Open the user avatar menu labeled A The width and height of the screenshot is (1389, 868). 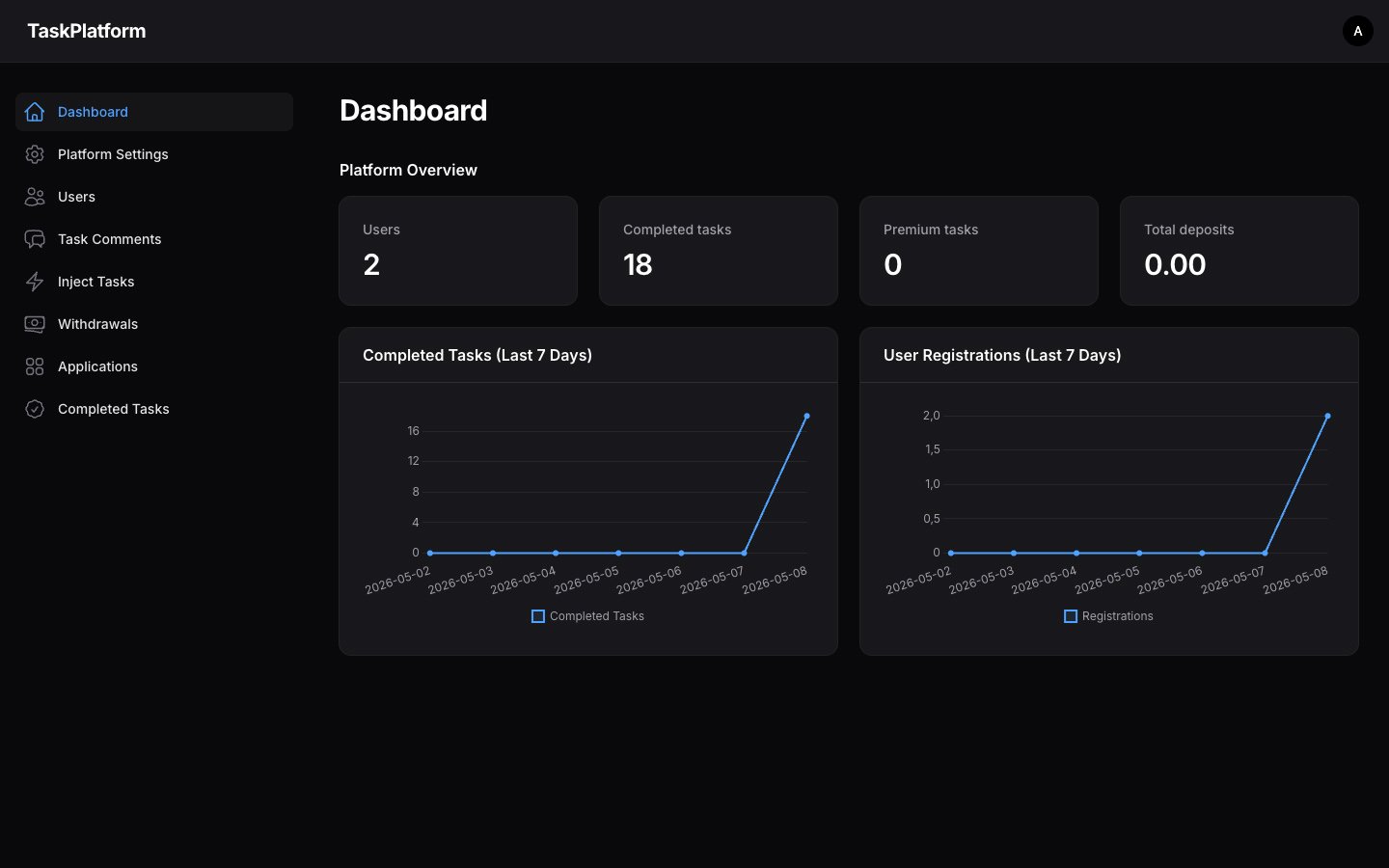pyautogui.click(x=1357, y=31)
